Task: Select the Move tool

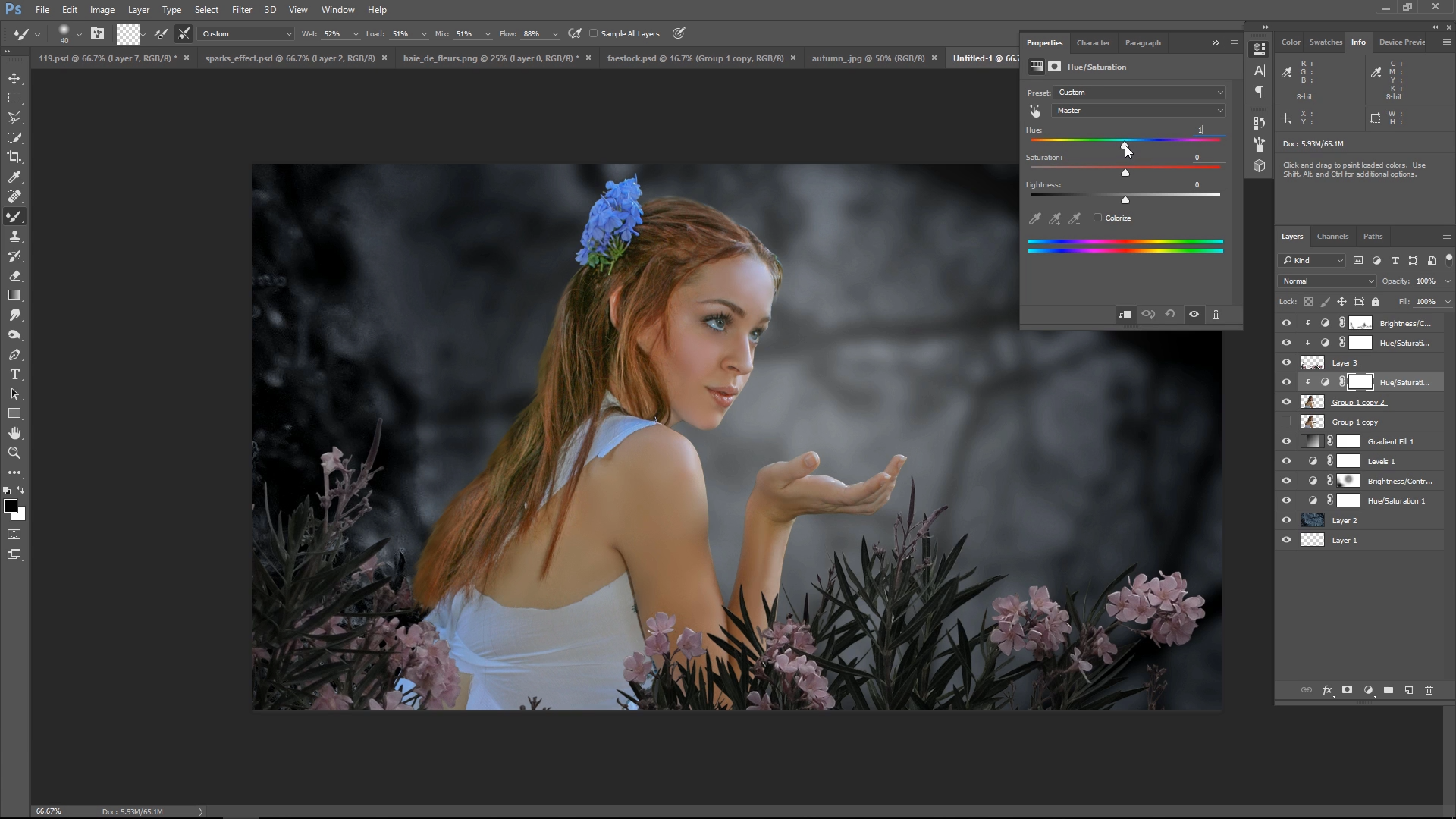Action: tap(14, 78)
